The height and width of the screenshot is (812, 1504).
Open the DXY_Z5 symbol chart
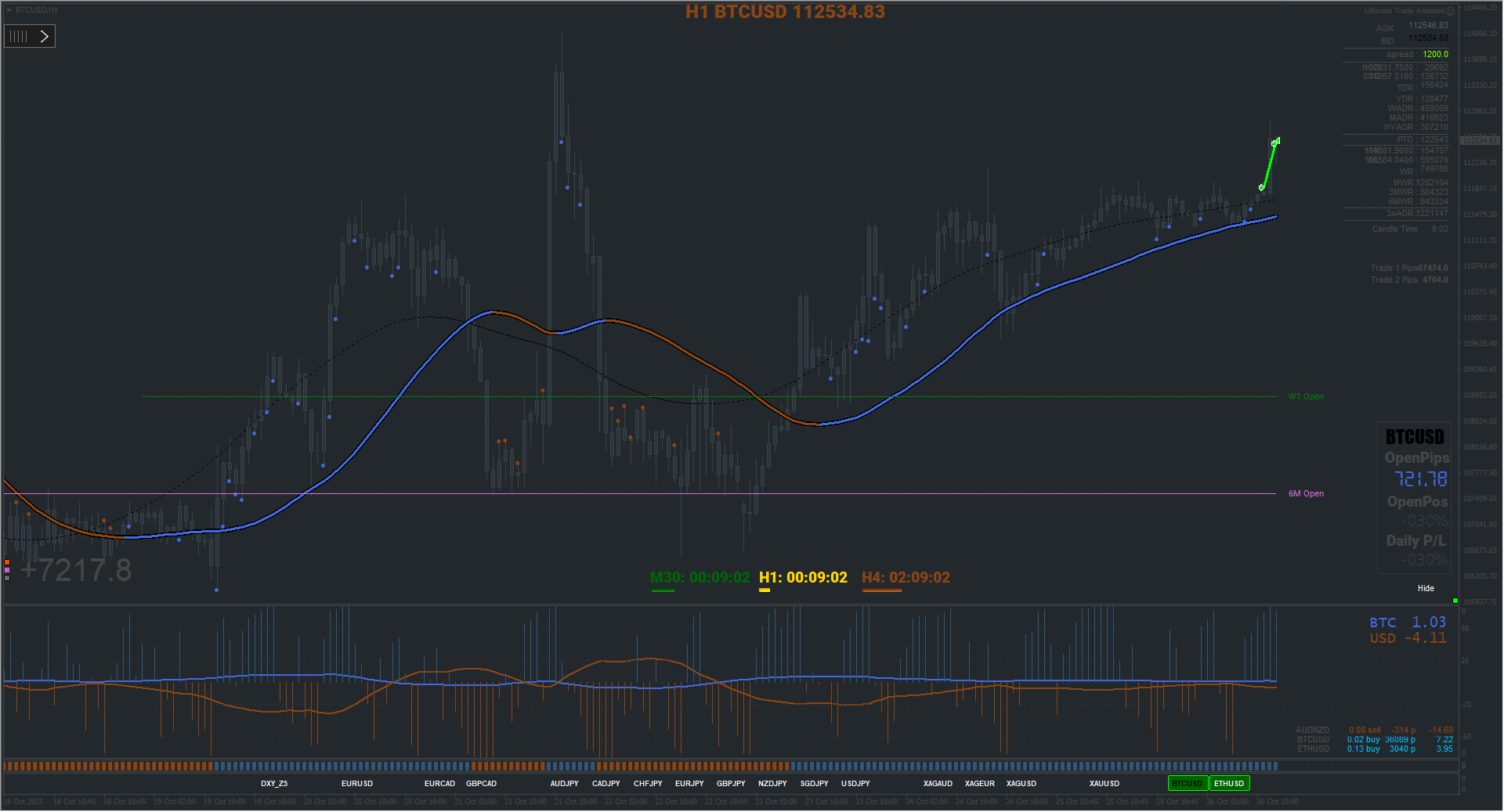click(x=274, y=783)
